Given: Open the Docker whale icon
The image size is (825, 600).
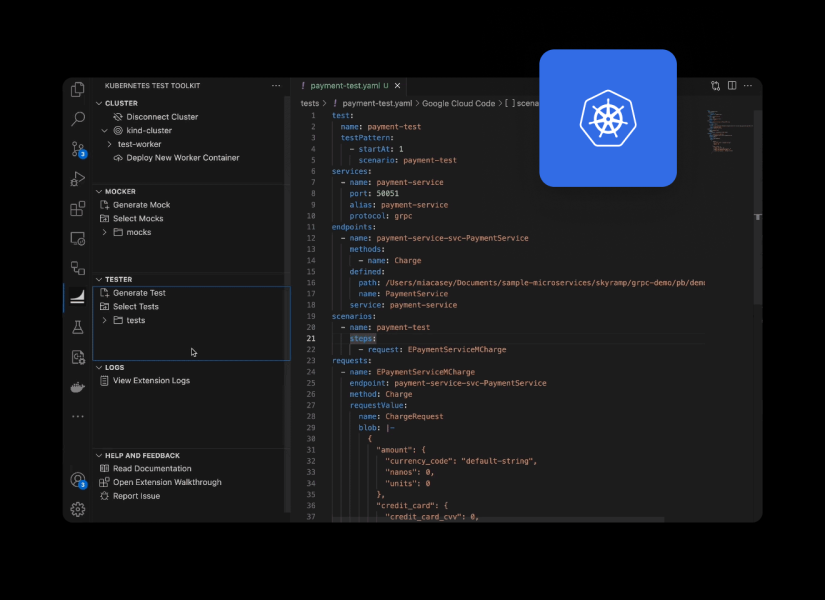Looking at the screenshot, I should click(x=77, y=387).
